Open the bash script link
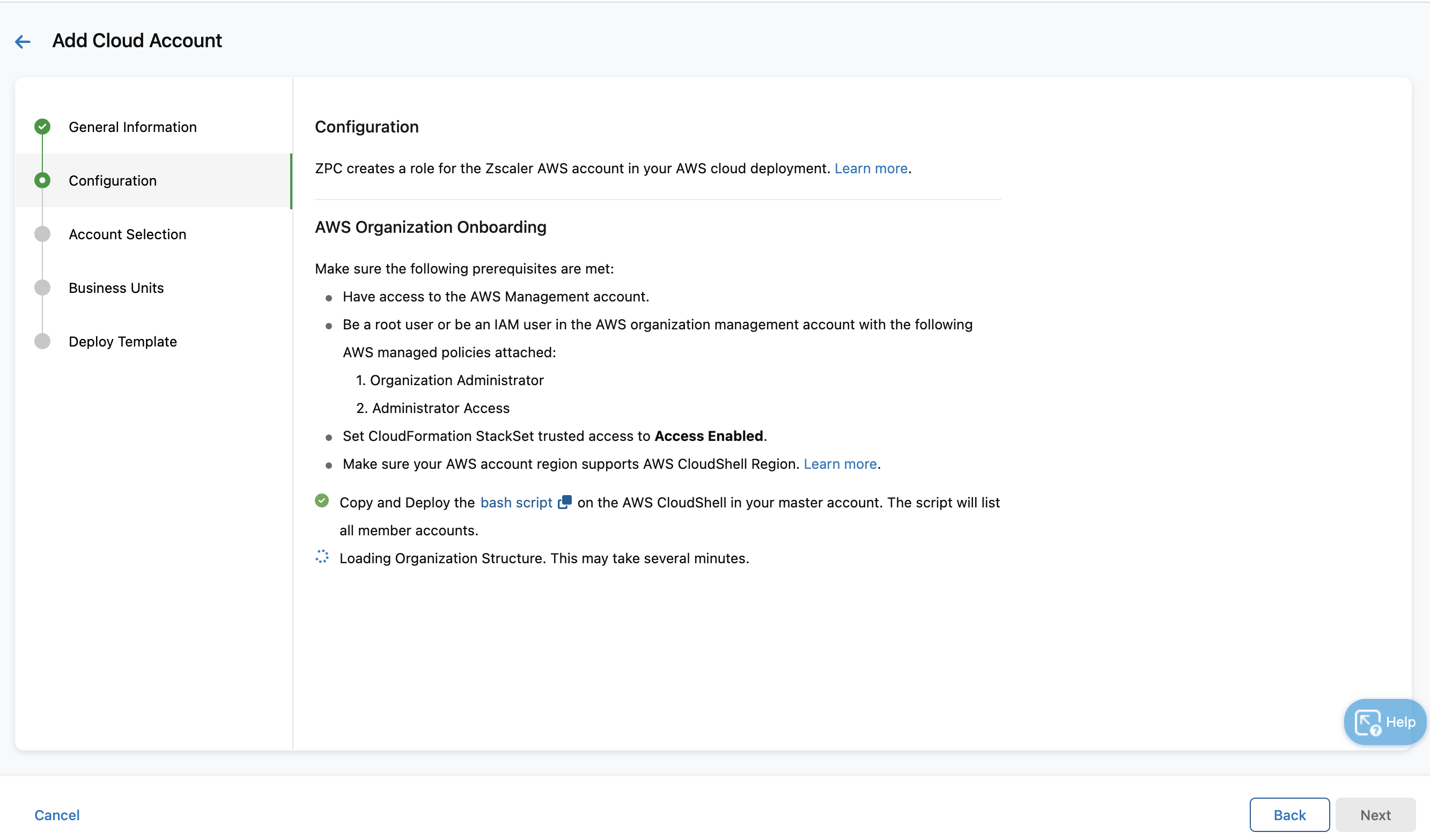1430x840 pixels. [516, 502]
